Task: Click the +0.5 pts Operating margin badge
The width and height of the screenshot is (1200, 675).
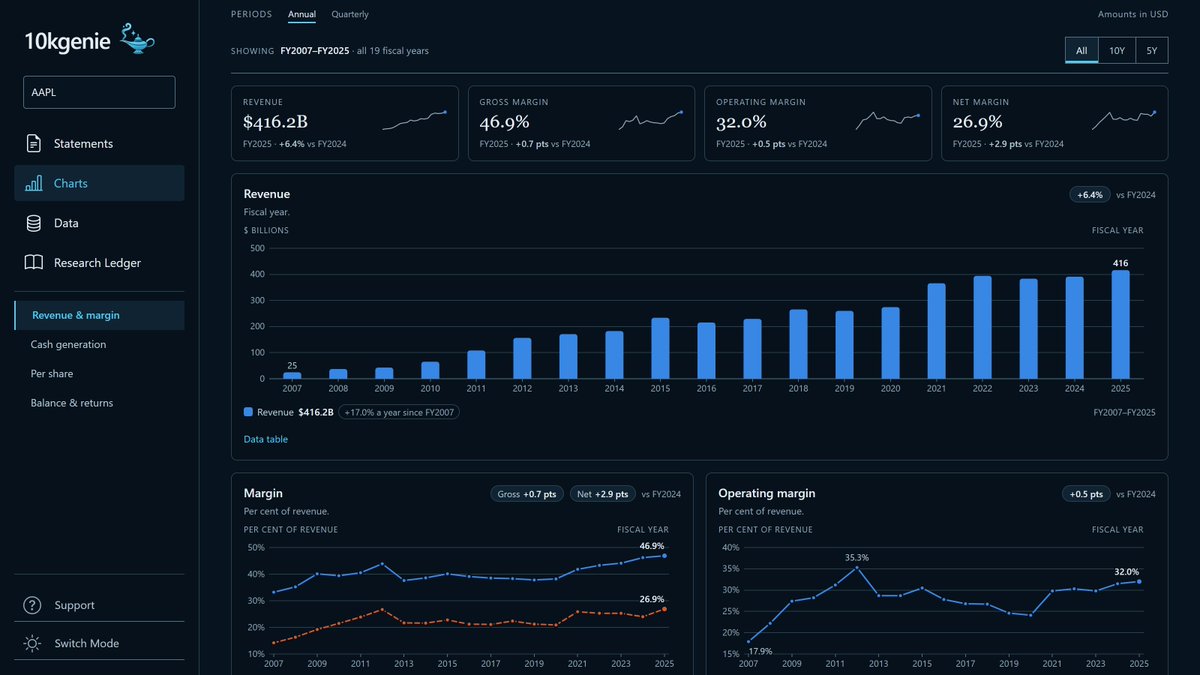Action: pyautogui.click(x=1086, y=494)
